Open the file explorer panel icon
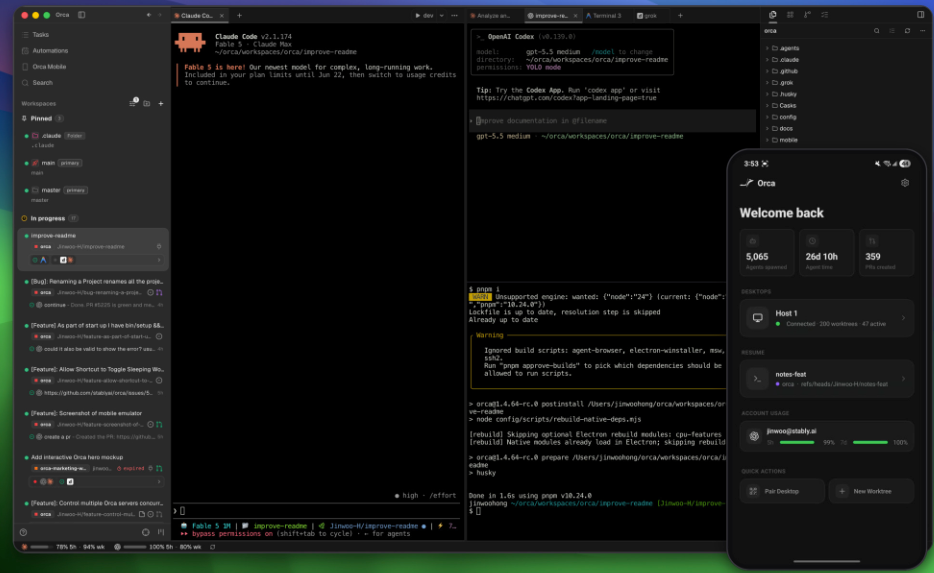This screenshot has height=573, width=934. tap(773, 15)
